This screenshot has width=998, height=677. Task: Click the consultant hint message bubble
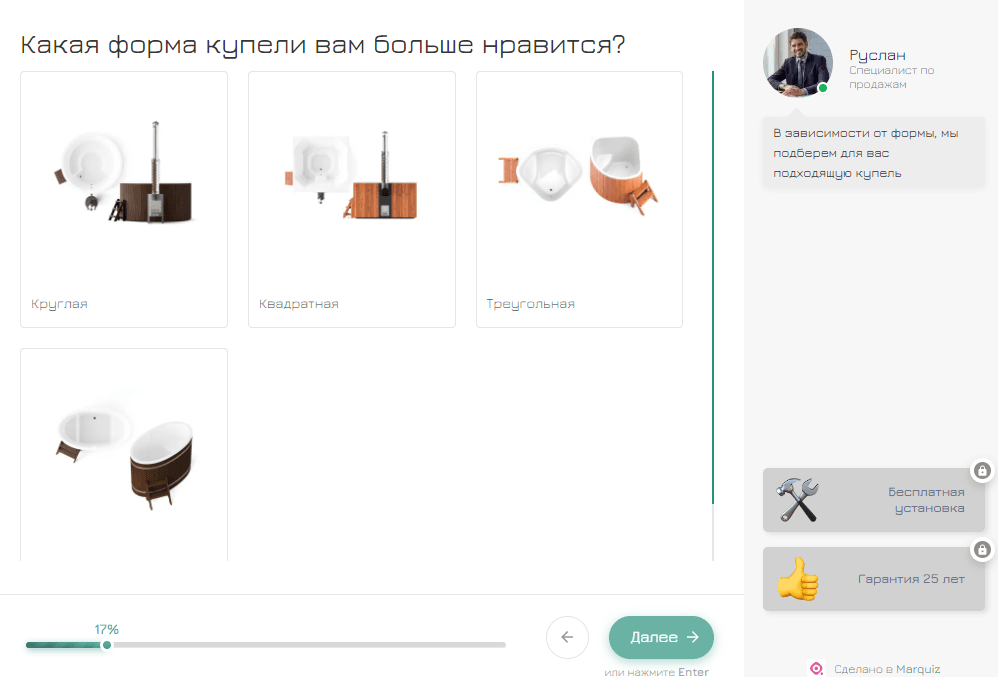[874, 153]
